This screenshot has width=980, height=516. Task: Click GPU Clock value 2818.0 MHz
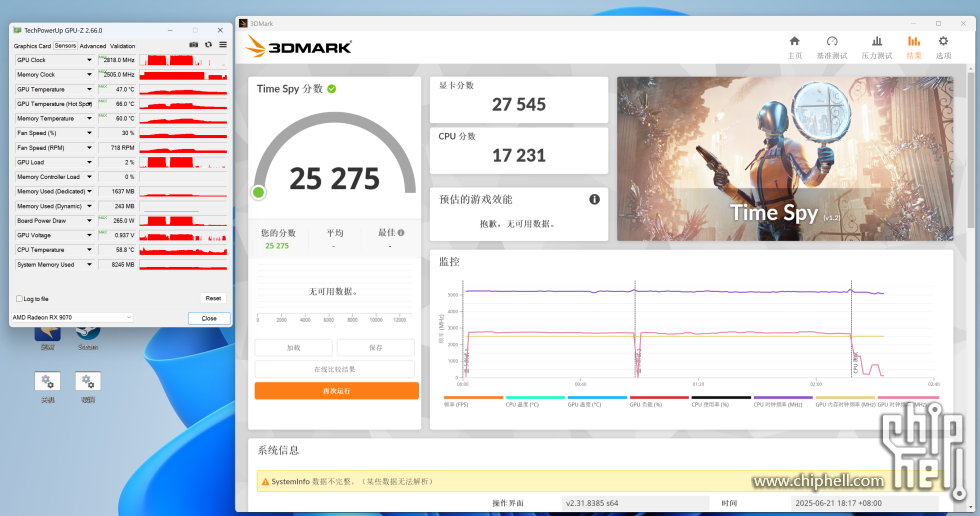118,60
